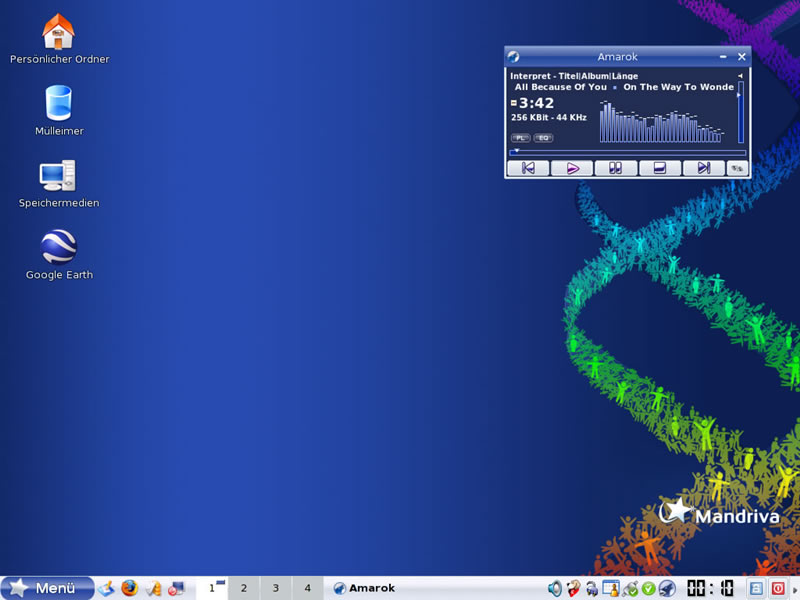Screen dimensions: 800x600
Task: Launch Firefox from the panel
Action: click(x=130, y=588)
